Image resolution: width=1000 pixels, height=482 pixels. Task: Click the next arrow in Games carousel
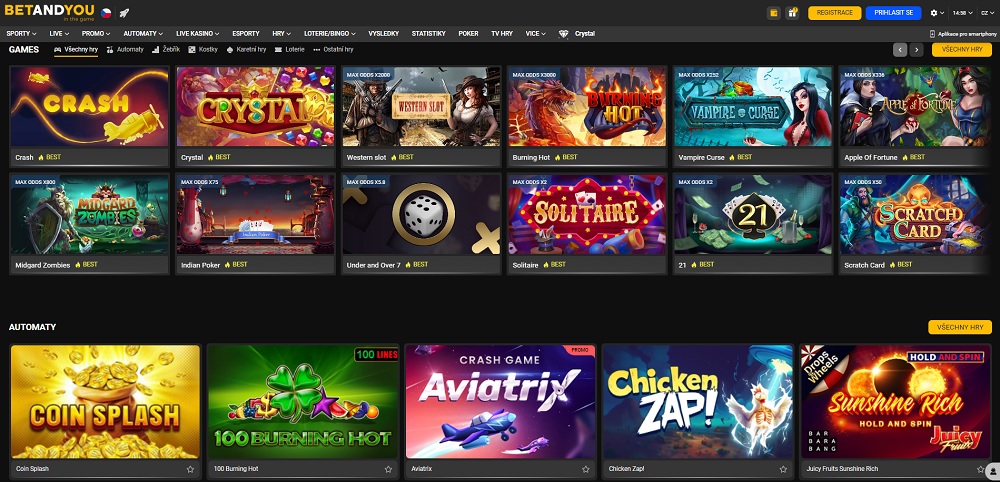(x=916, y=50)
